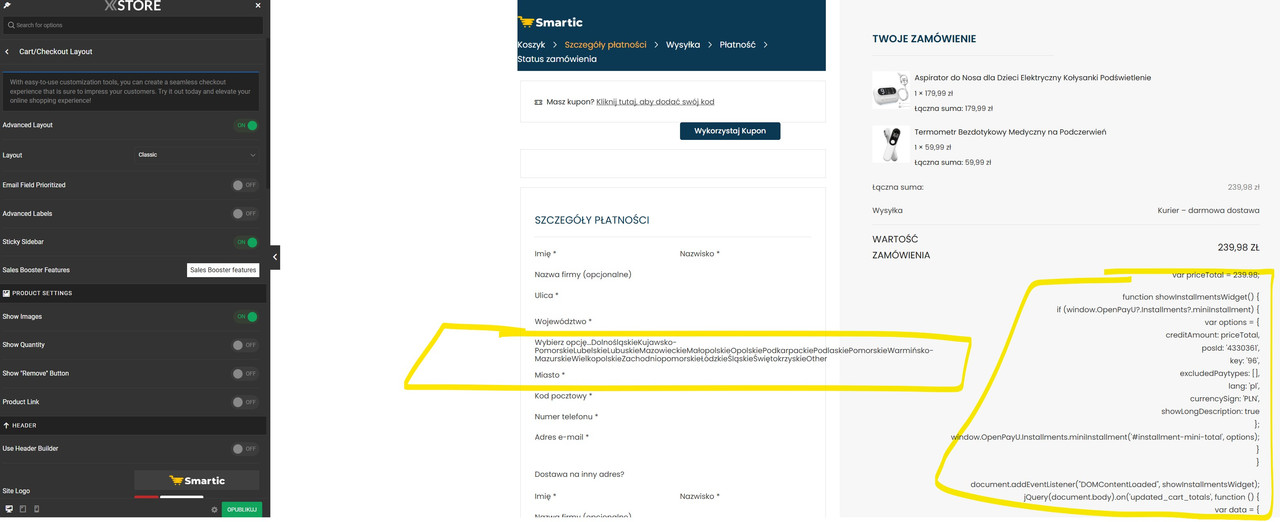Click the Ulica field label
1280x522 pixels.
(x=547, y=295)
